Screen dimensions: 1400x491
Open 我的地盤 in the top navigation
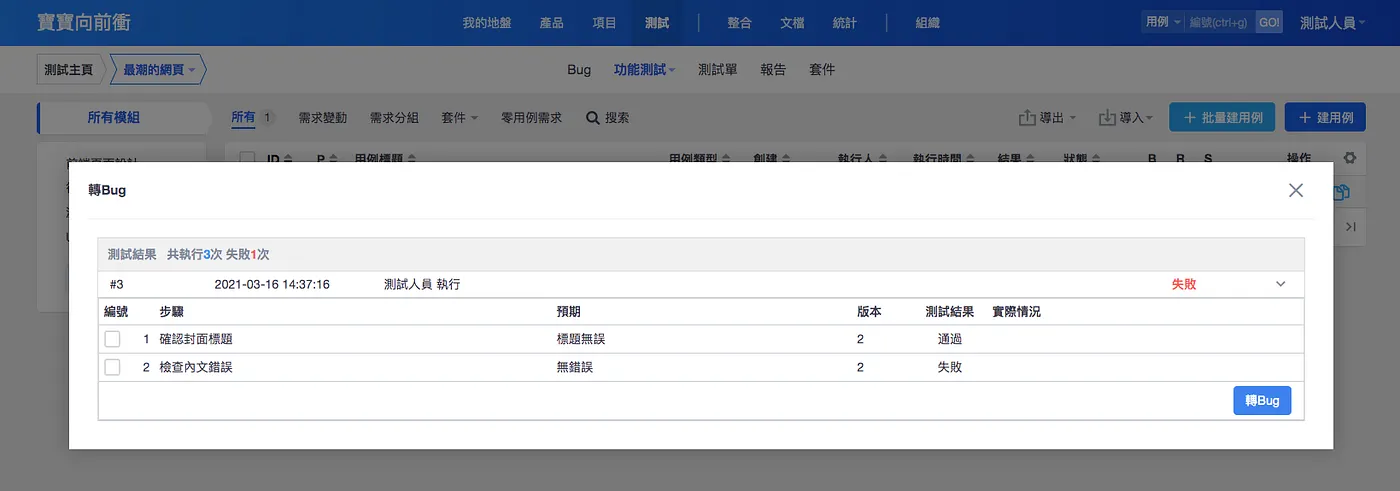(487, 22)
